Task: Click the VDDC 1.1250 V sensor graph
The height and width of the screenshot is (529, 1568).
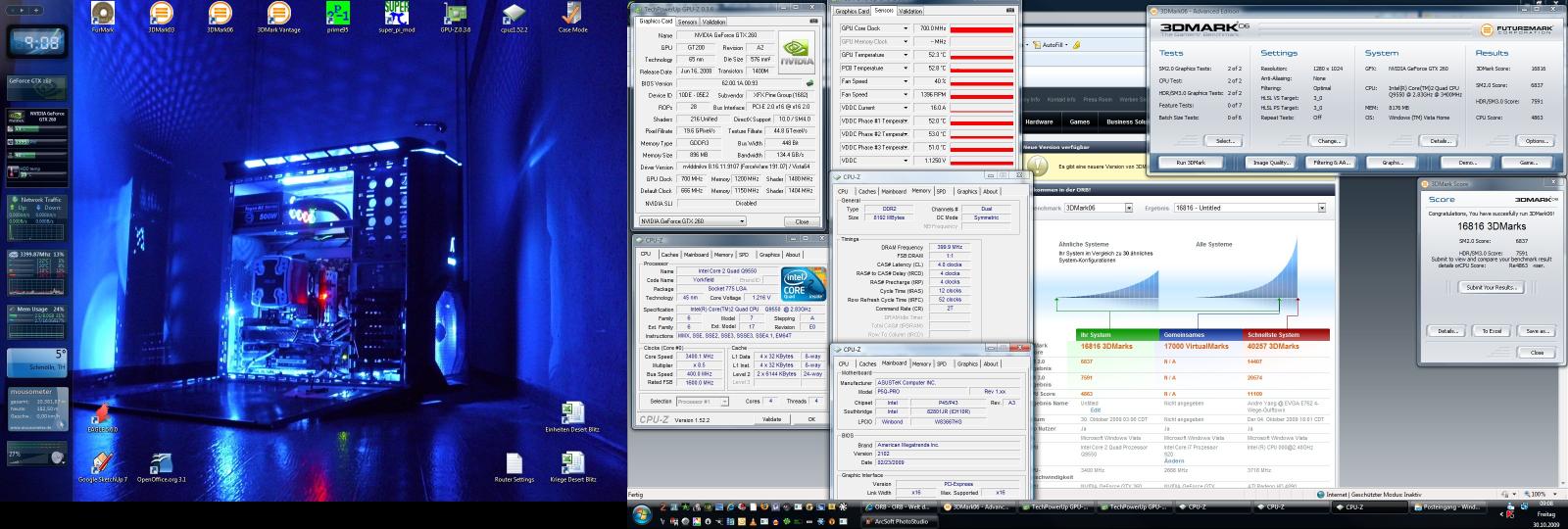Action: pyautogui.click(x=981, y=161)
